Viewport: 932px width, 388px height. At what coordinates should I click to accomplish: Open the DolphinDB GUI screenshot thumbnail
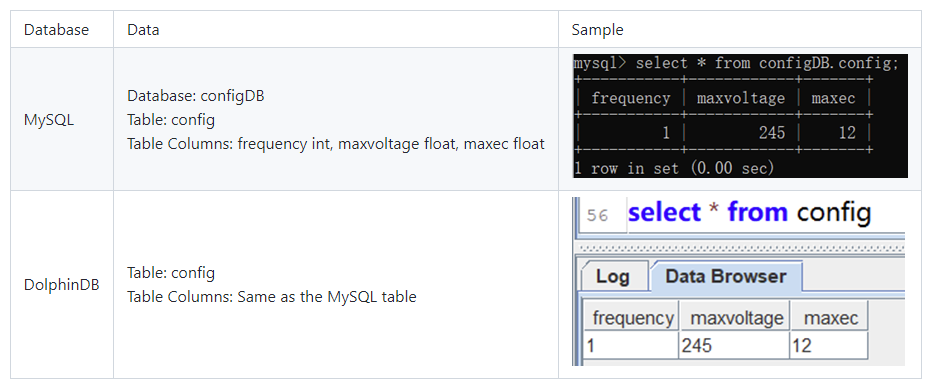coord(738,282)
